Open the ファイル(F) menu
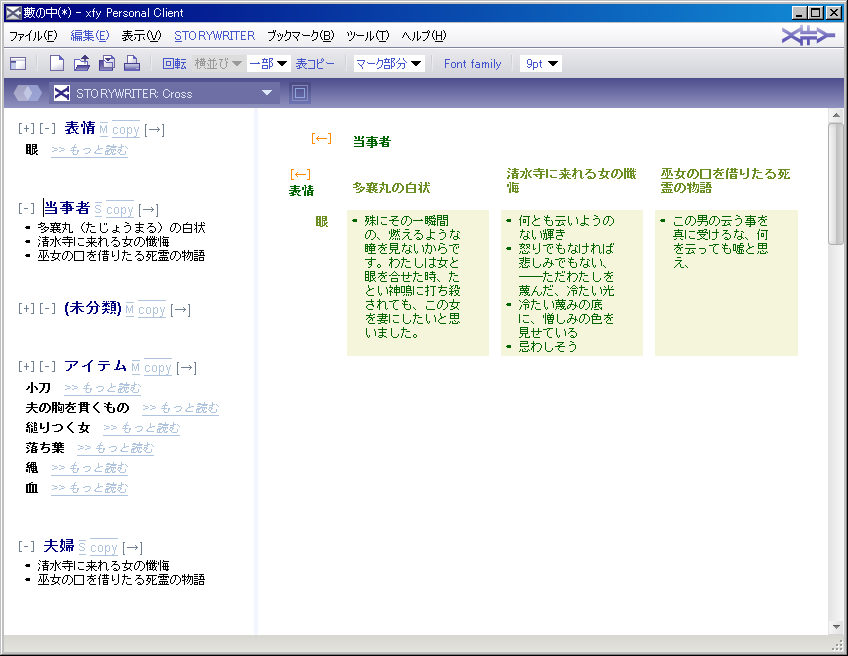 tap(33, 36)
